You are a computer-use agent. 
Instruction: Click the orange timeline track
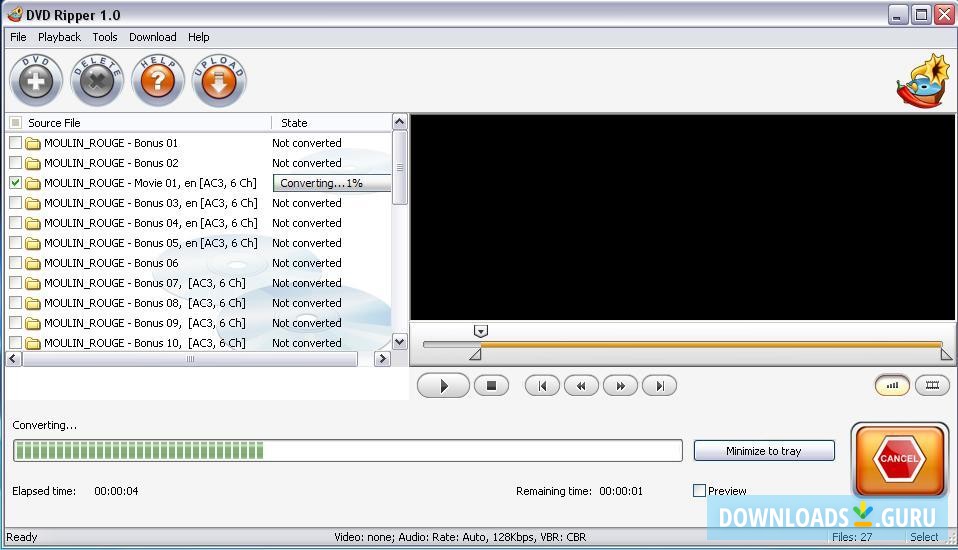[711, 345]
